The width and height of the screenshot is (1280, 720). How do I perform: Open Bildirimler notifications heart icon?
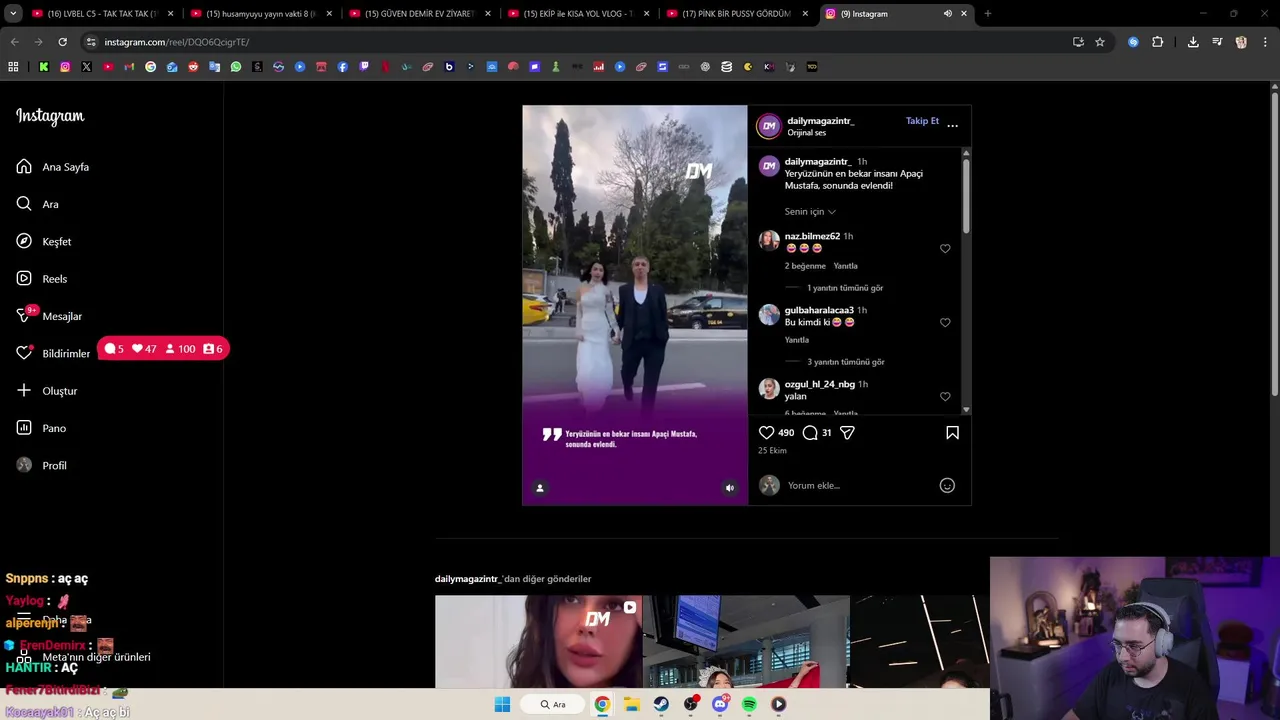[24, 353]
